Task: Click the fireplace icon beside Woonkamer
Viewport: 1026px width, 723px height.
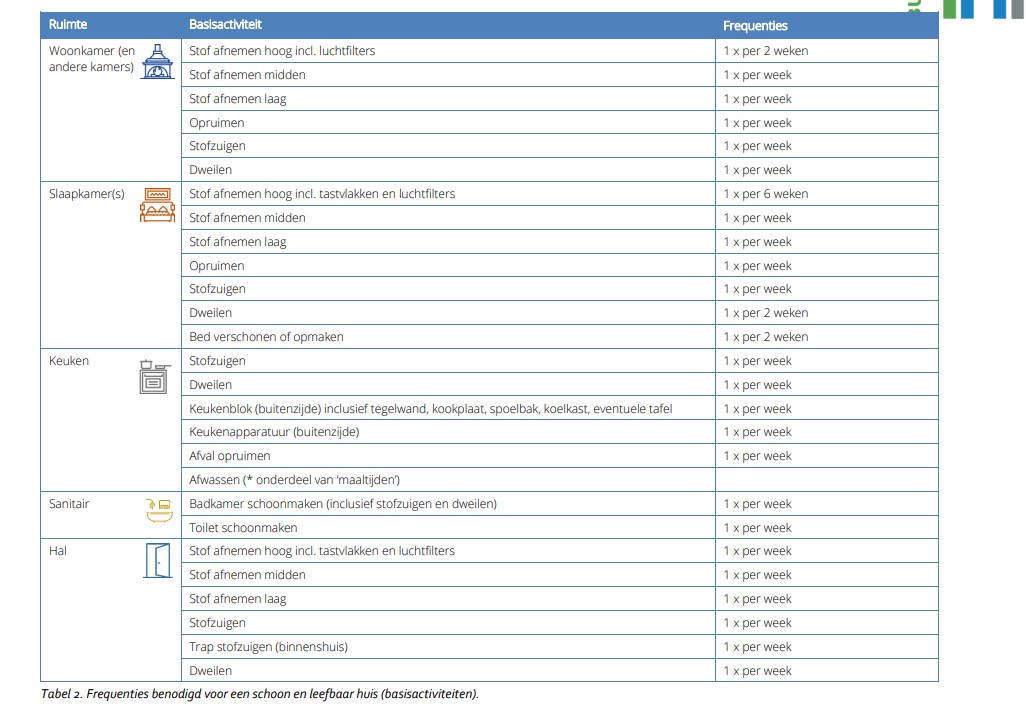Action: click(157, 62)
